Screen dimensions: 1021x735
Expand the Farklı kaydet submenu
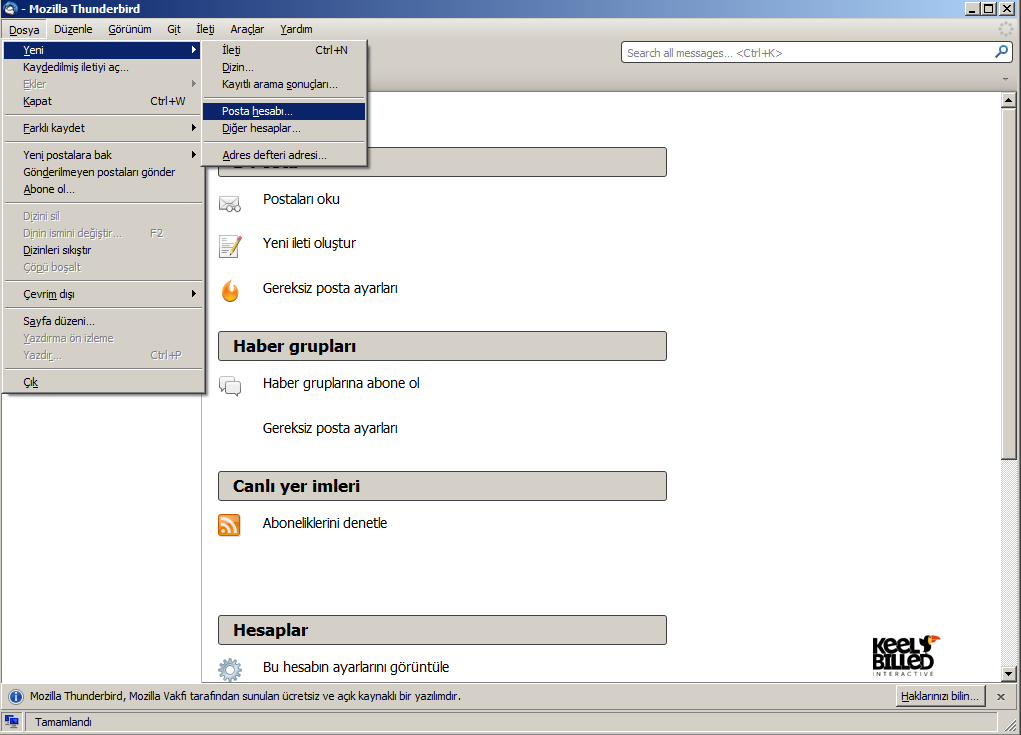point(103,128)
